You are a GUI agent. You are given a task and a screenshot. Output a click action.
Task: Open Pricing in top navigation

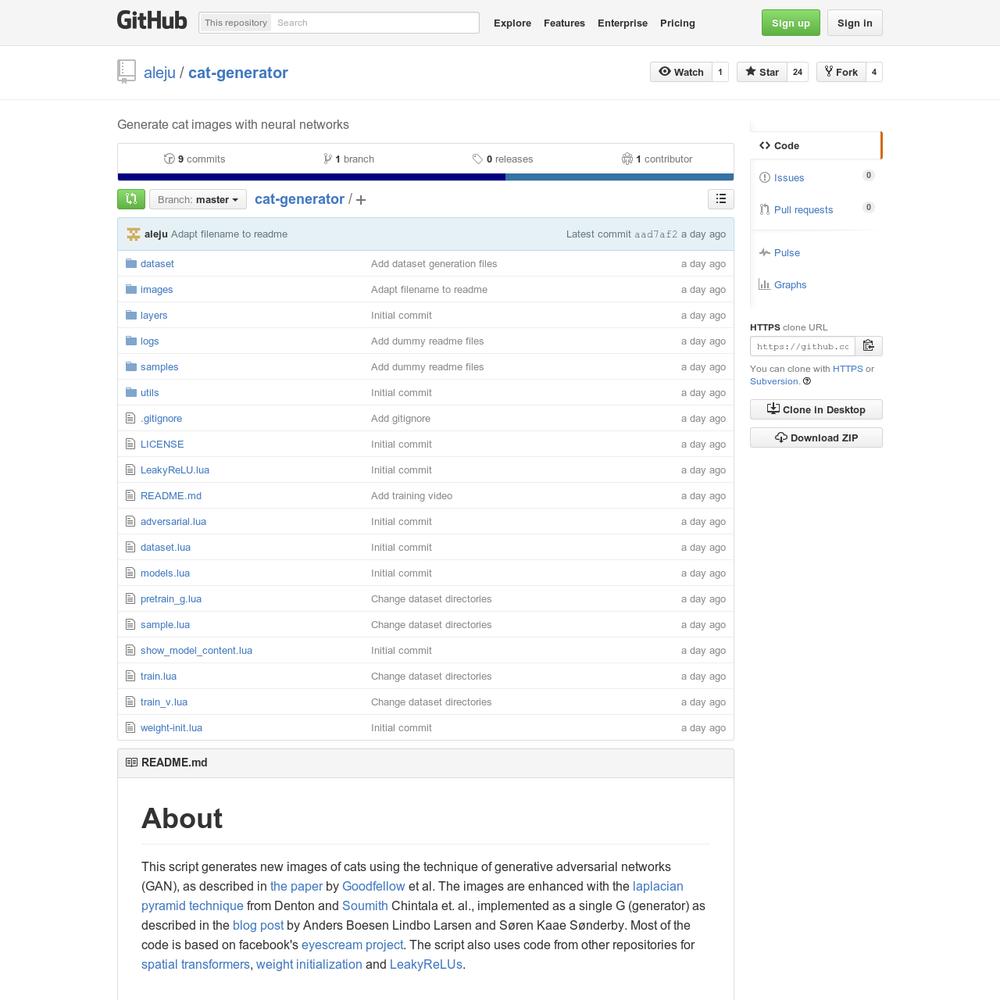pos(677,23)
